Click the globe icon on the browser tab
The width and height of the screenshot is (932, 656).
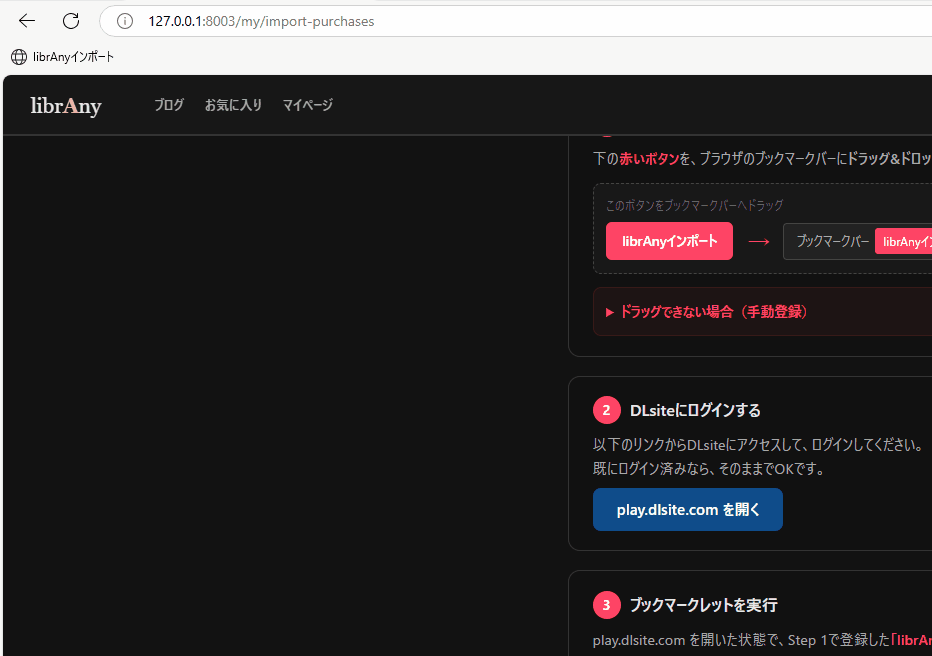18,57
